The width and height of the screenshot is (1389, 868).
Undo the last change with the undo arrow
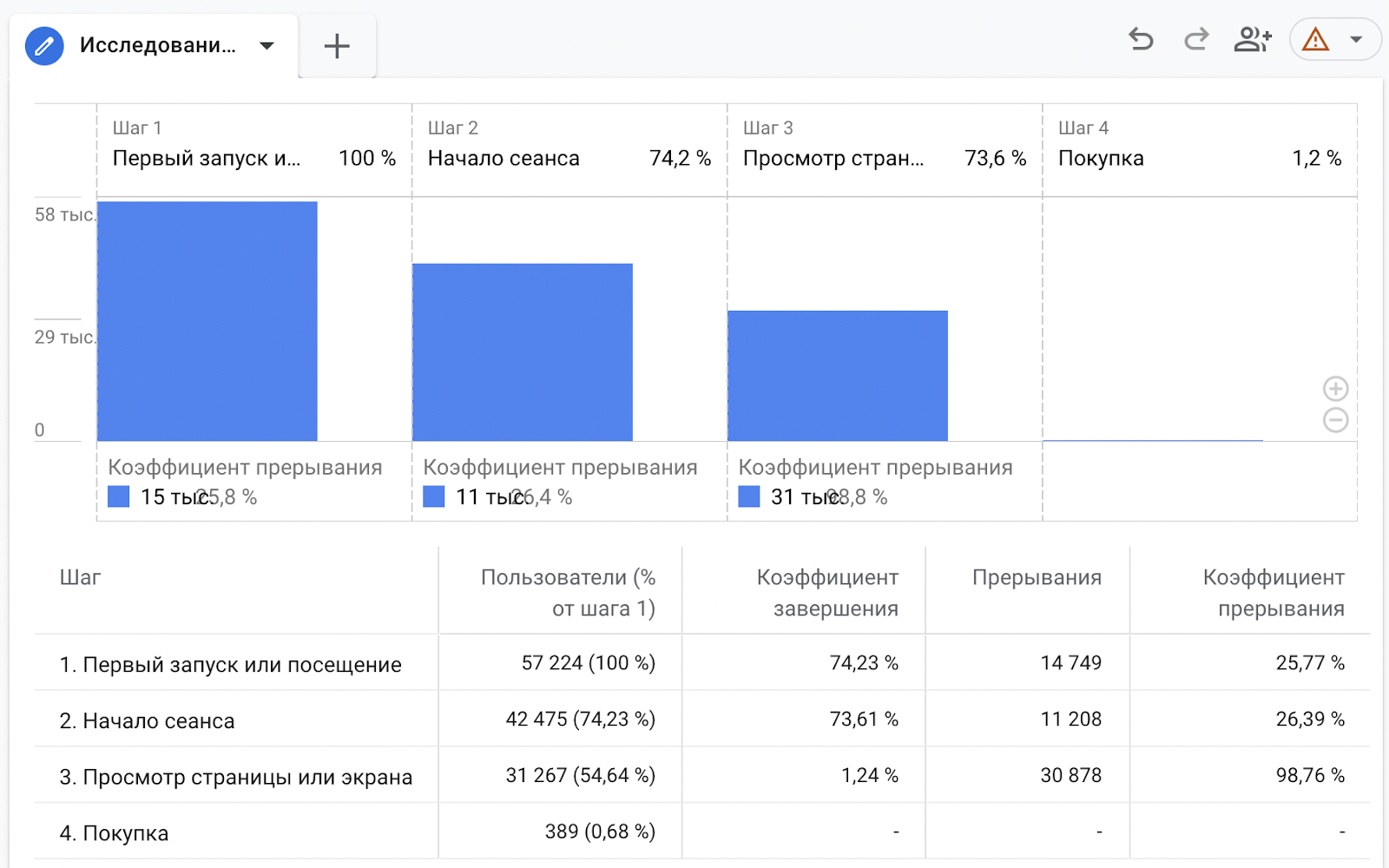click(x=1141, y=40)
